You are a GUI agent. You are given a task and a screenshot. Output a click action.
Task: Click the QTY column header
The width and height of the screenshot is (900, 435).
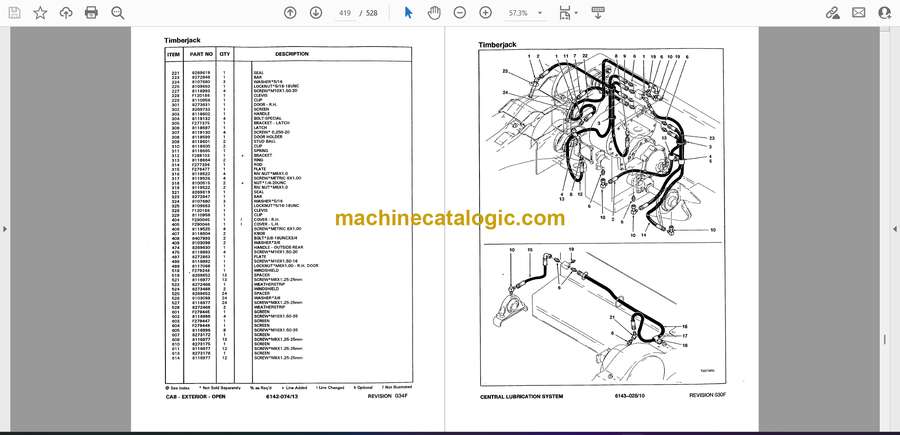point(224,54)
